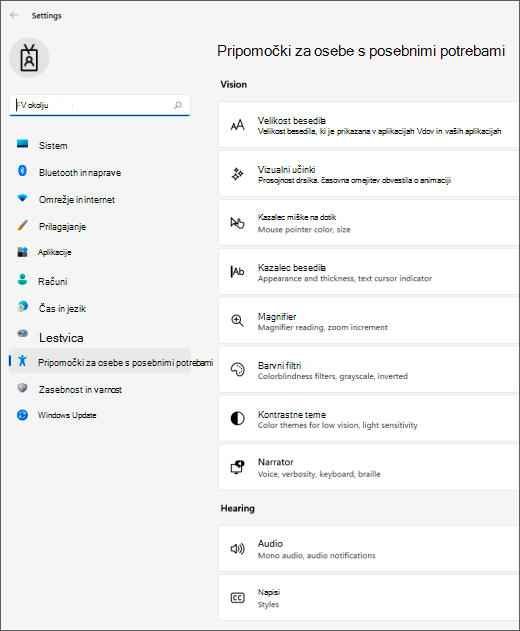Click the page title Pripomočki za osebe
520x631 pixels.
pyautogui.click(x=361, y=51)
